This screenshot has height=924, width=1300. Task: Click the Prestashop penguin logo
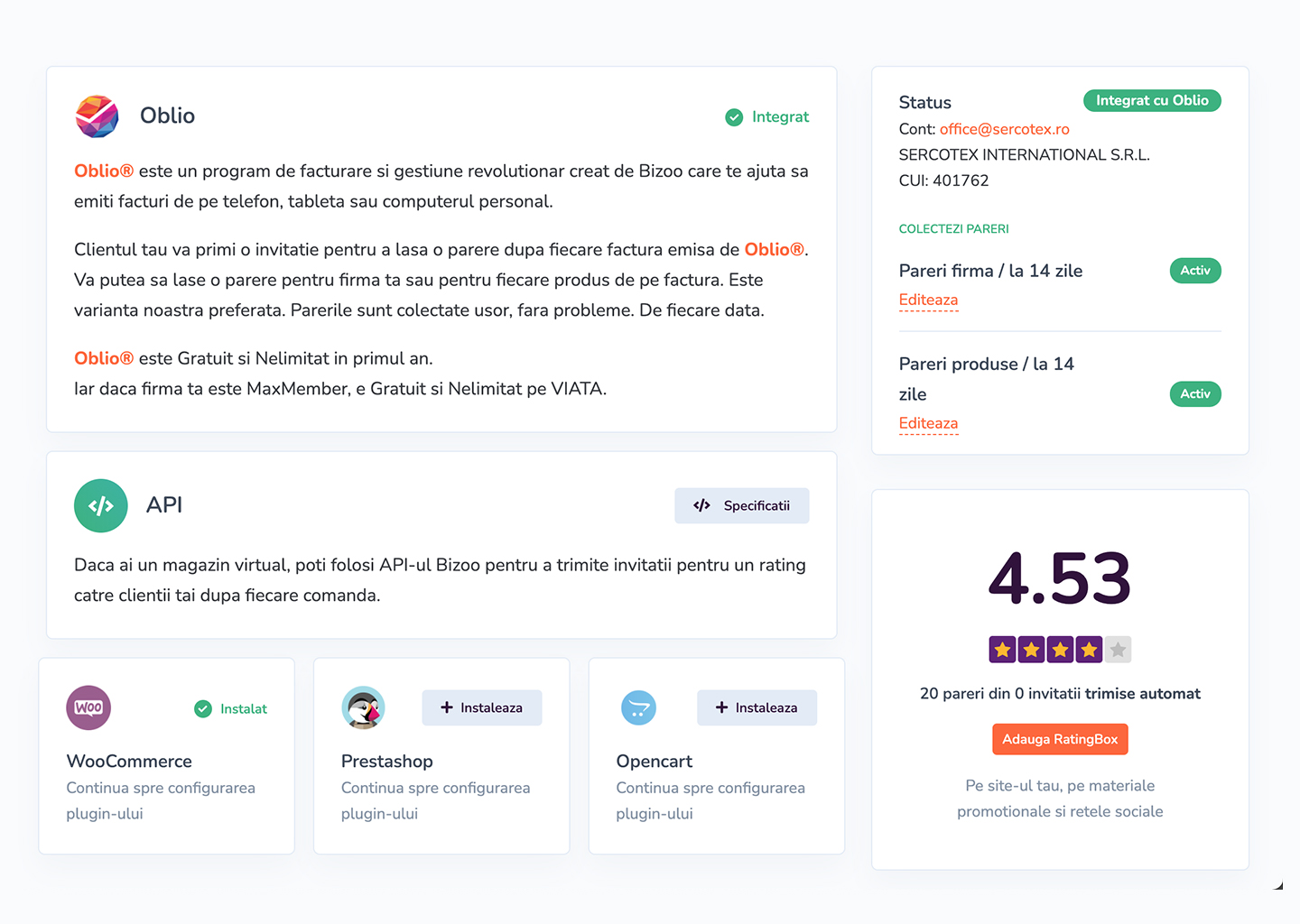pos(363,707)
